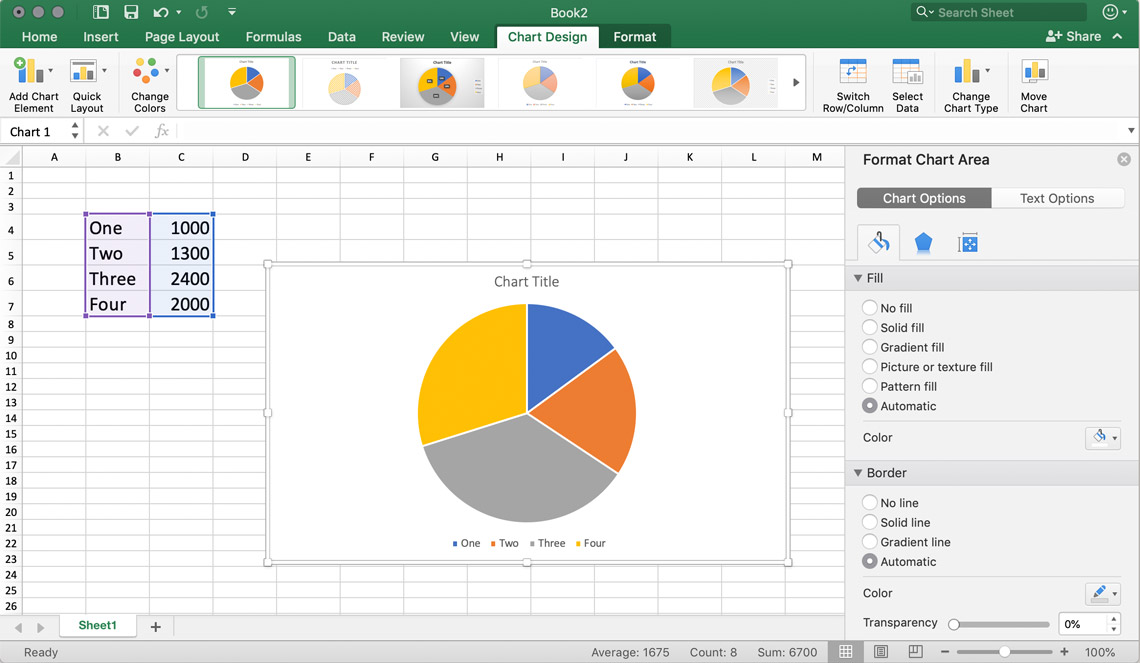Click the Move Chart icon

[x=1033, y=84]
